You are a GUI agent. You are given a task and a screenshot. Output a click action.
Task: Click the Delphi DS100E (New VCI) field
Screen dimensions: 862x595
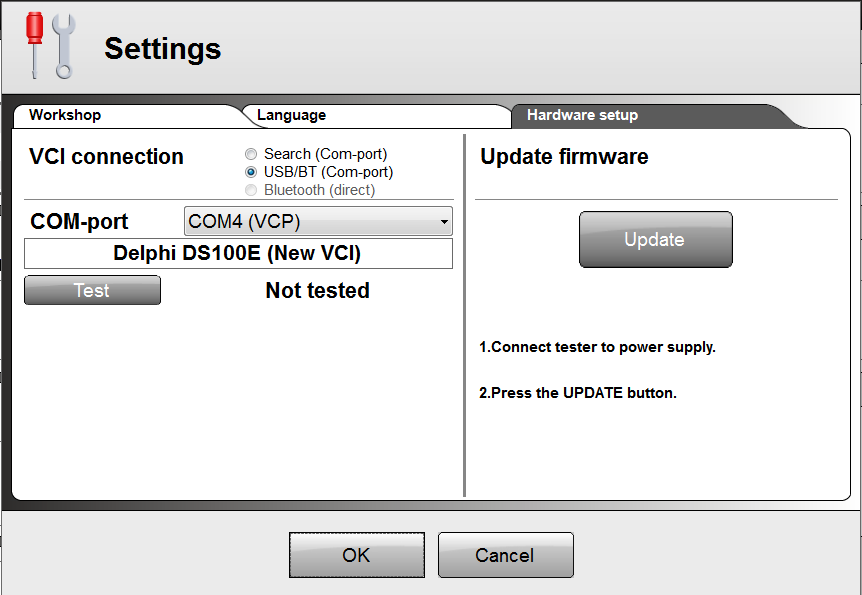[x=238, y=254]
